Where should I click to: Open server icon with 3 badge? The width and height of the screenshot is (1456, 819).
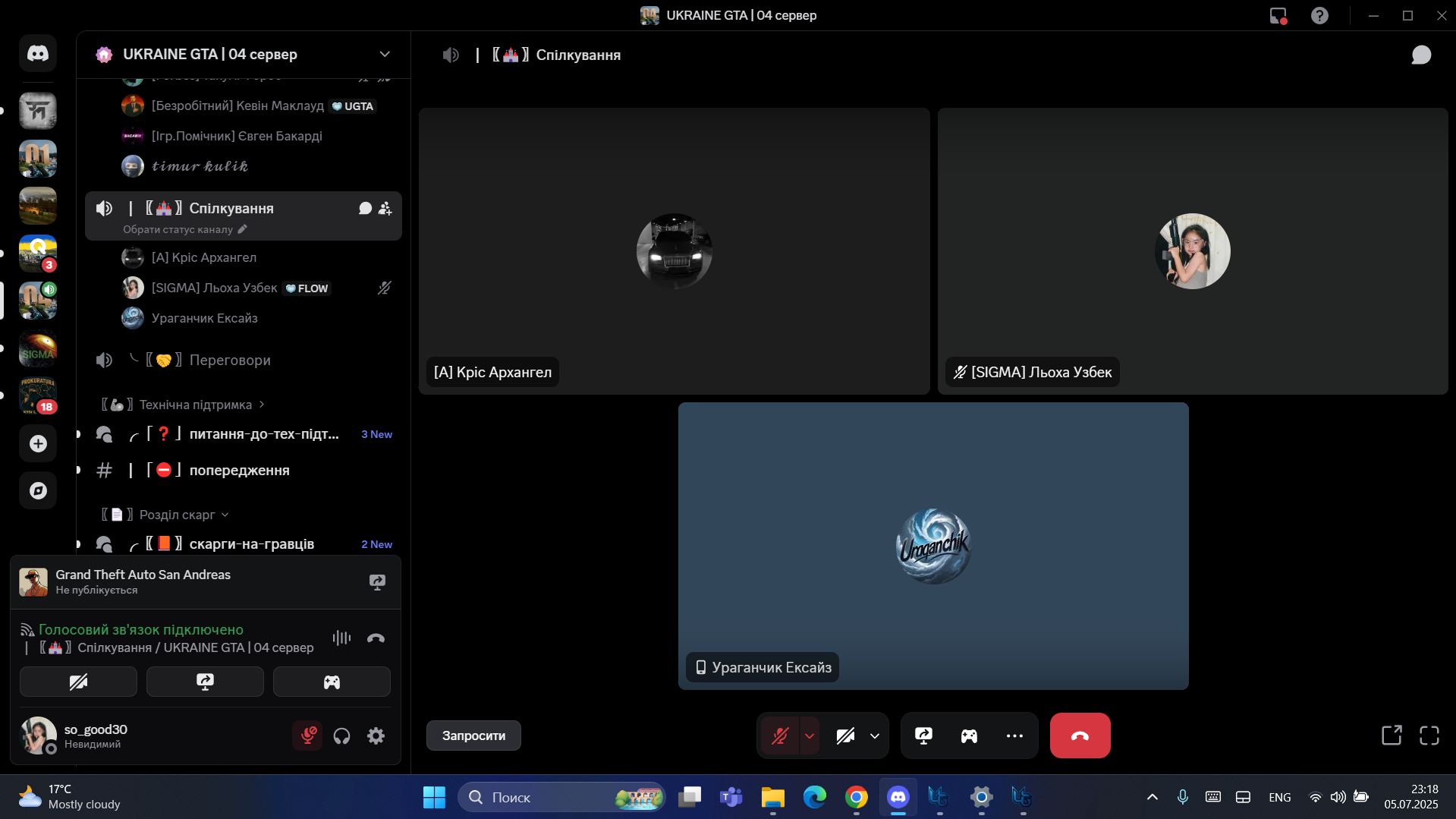[x=38, y=254]
